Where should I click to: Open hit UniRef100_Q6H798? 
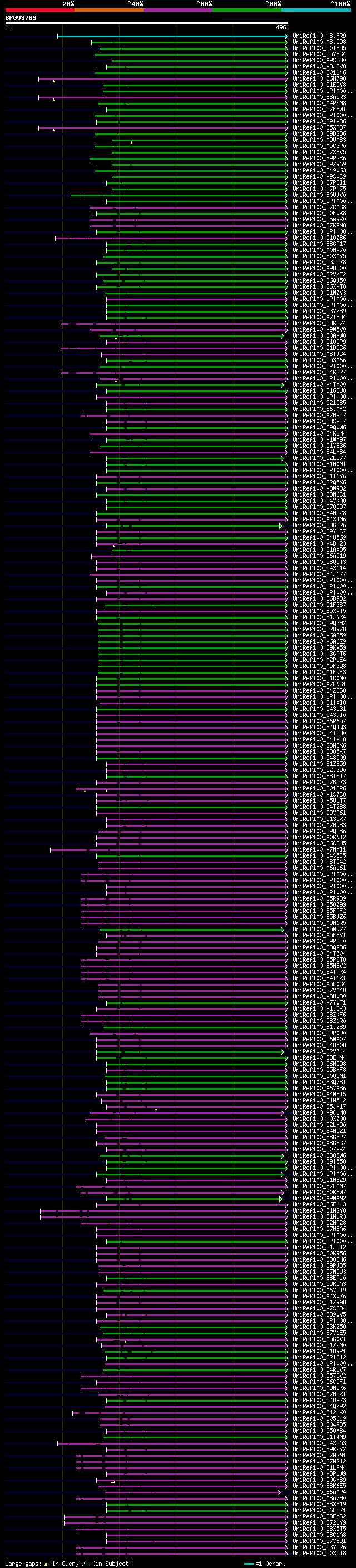click(x=319, y=78)
